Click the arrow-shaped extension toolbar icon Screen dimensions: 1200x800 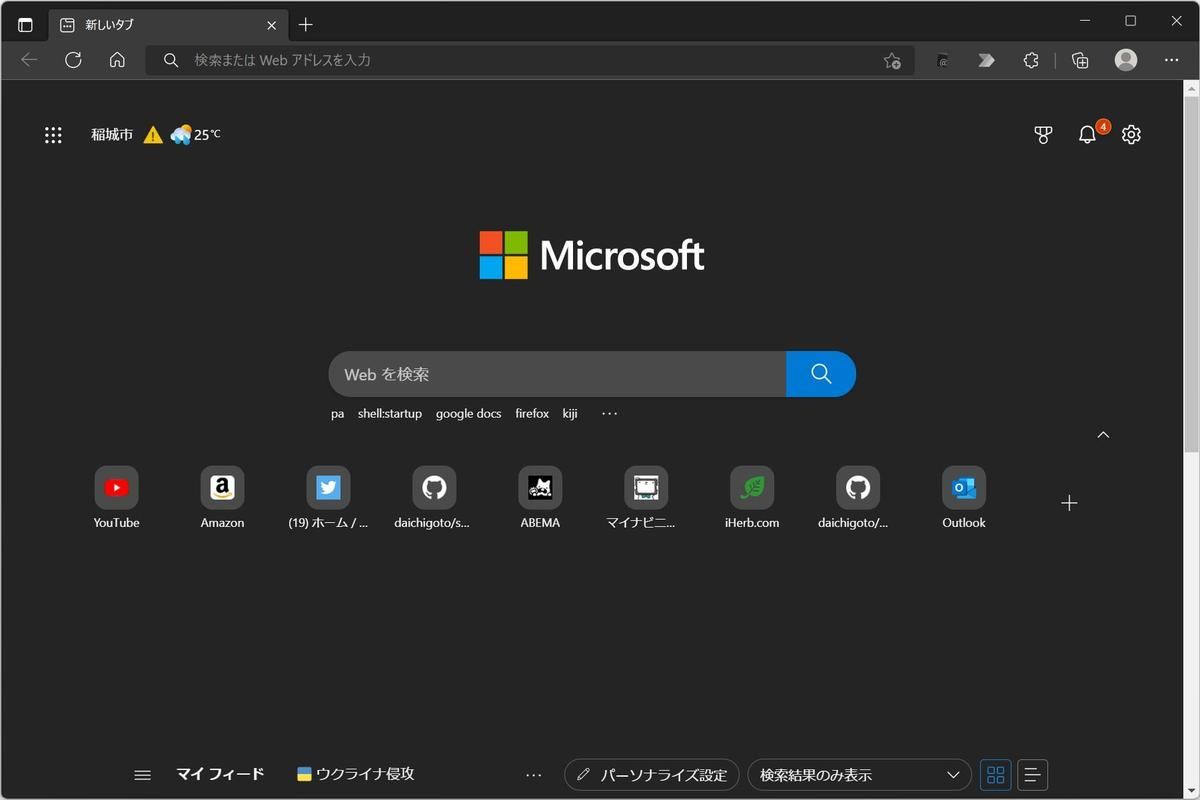click(x=986, y=60)
